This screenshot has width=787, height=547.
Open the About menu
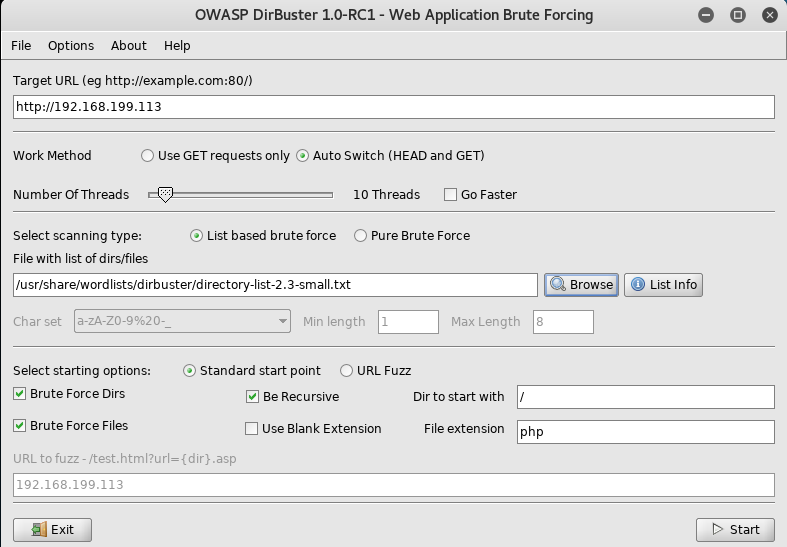click(x=128, y=46)
